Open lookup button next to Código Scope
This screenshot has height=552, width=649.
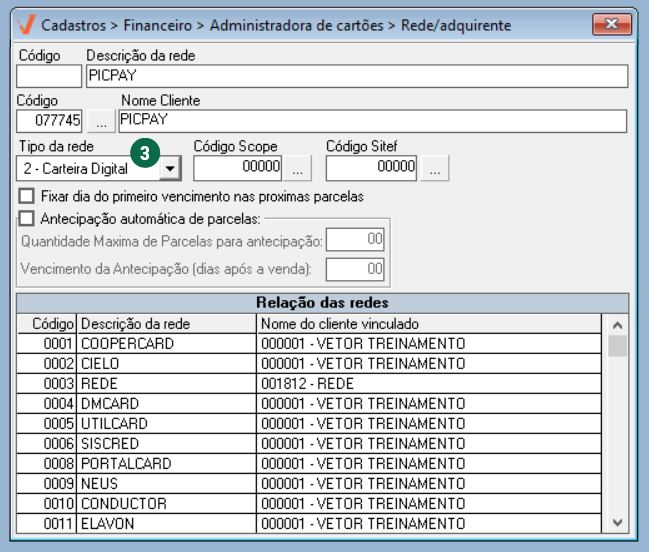[x=298, y=168]
